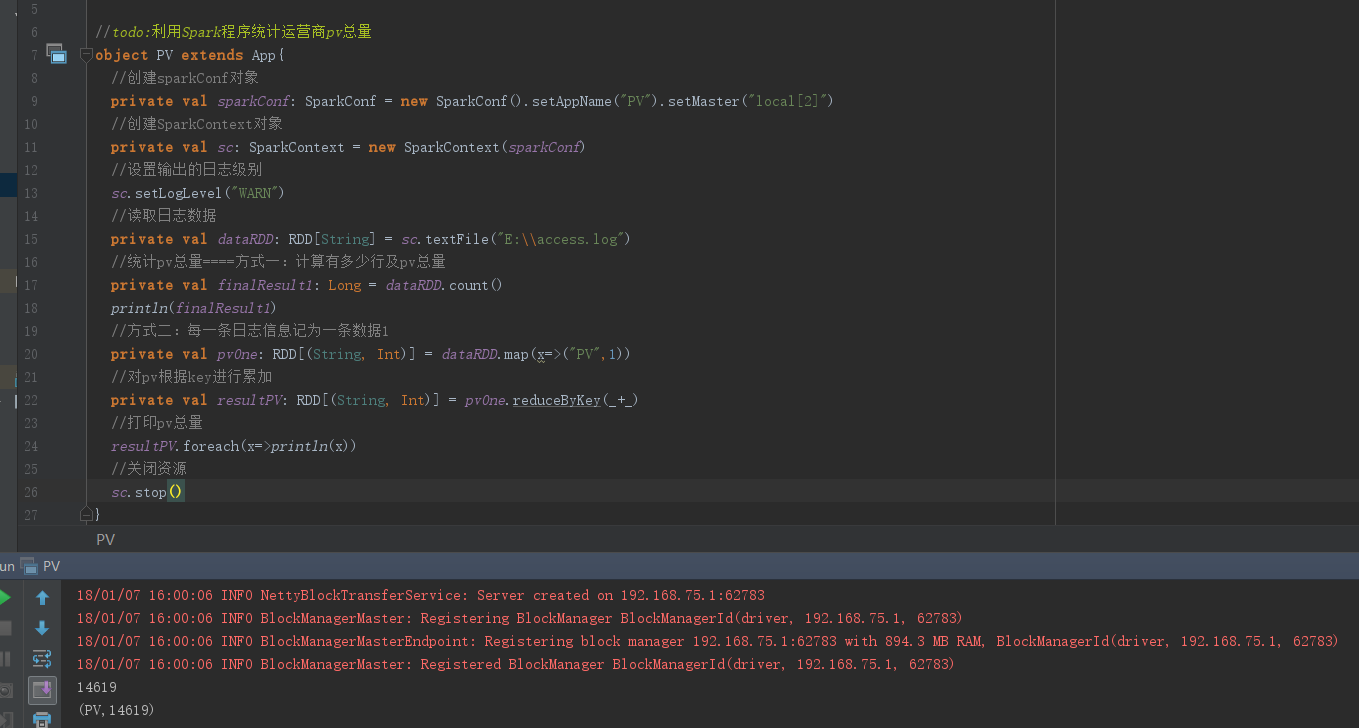Click reduceByKey(_+_) on line 22

pos(576,400)
